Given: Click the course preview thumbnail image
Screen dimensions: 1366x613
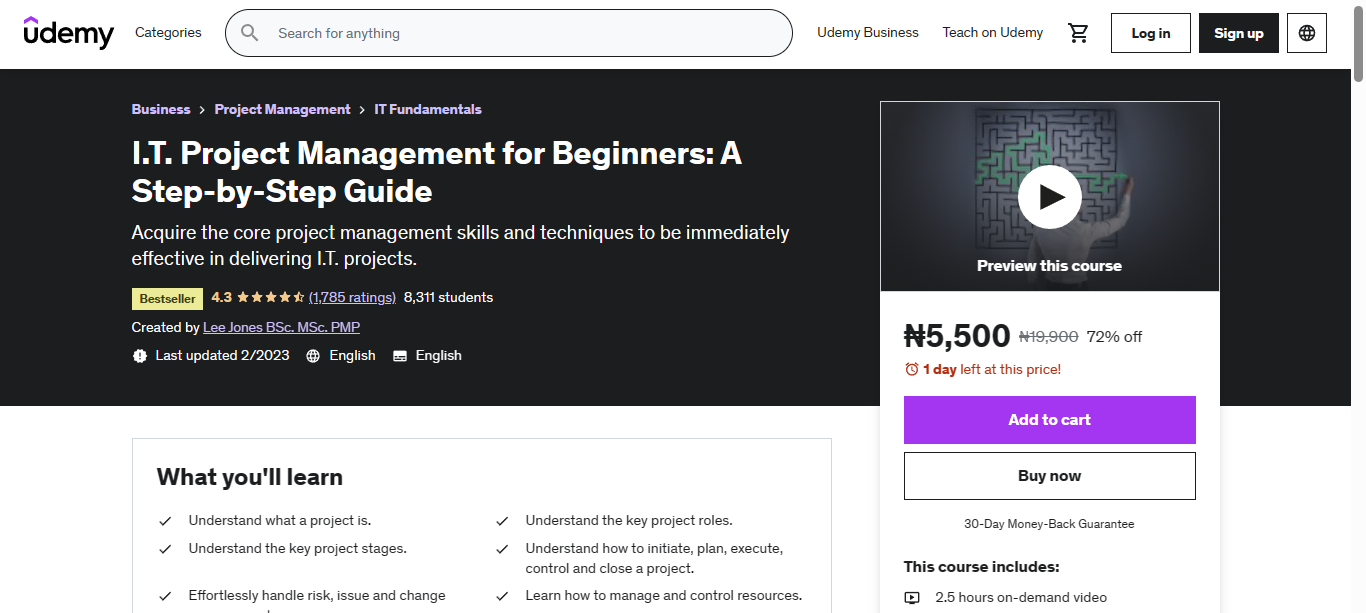Looking at the screenshot, I should click(x=1050, y=197).
